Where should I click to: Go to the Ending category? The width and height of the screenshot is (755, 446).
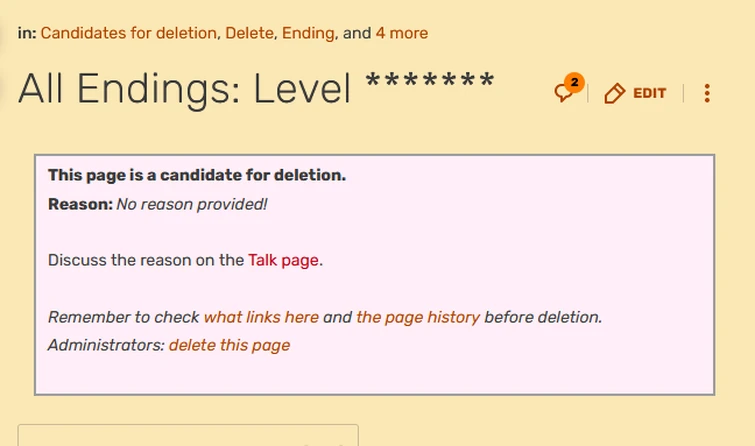[308, 33]
